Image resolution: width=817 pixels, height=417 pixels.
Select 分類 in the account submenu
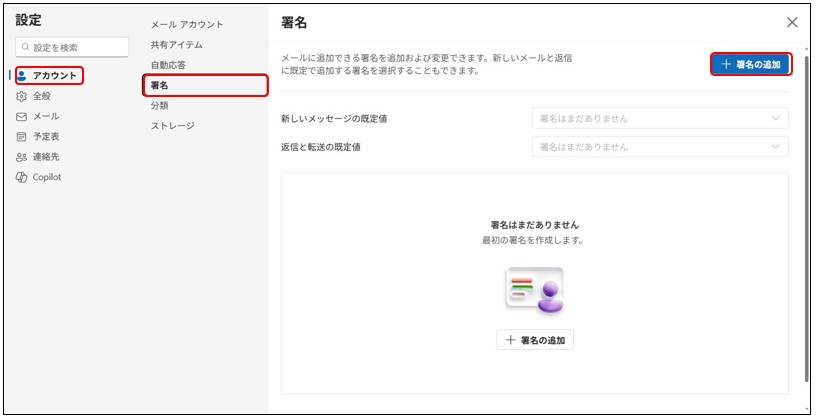[160, 105]
